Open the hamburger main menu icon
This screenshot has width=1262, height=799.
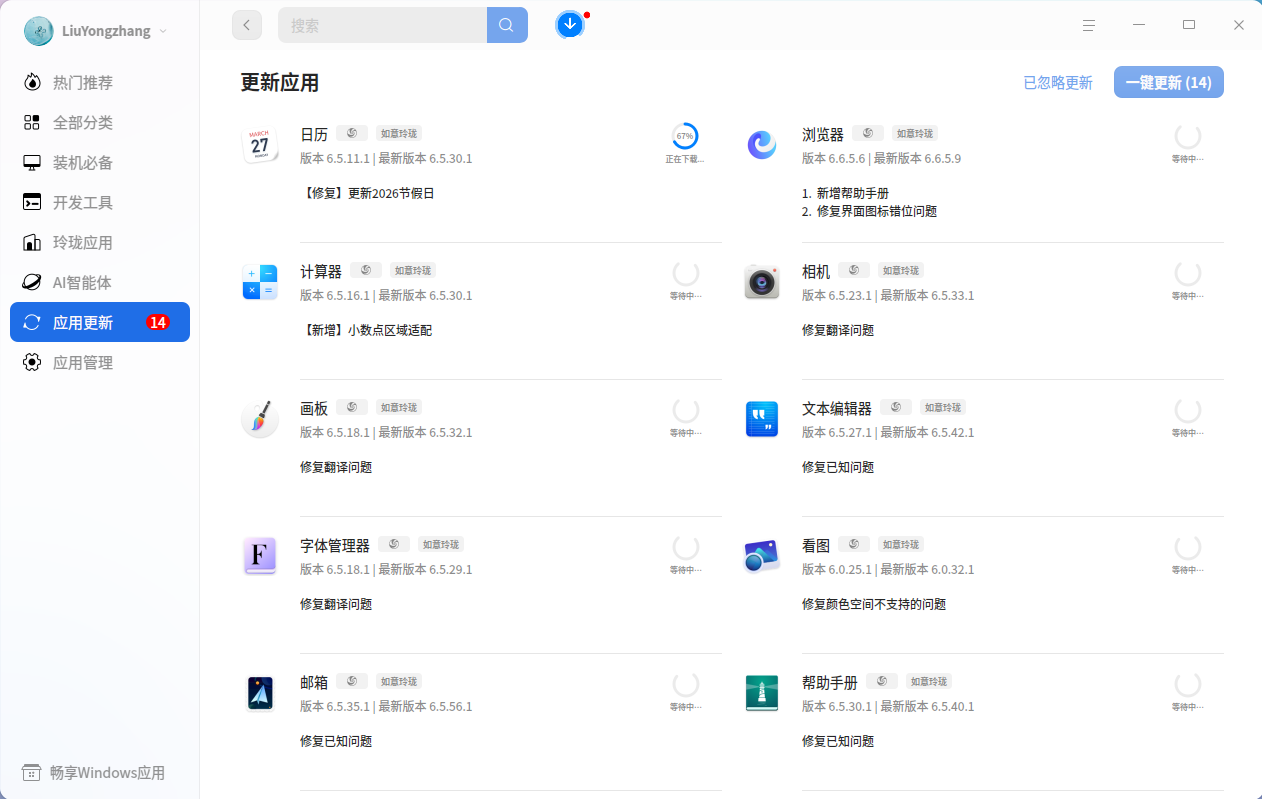(x=1089, y=25)
